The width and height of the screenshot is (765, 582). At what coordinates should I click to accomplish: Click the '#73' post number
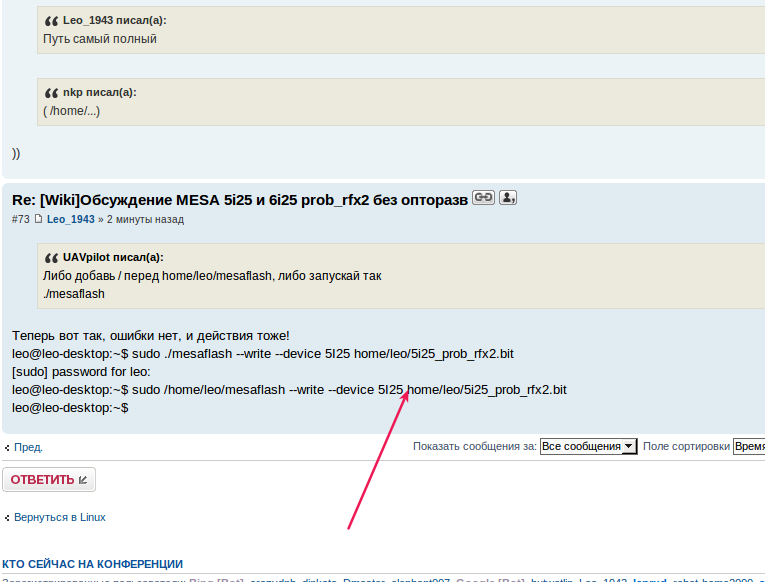(20, 220)
